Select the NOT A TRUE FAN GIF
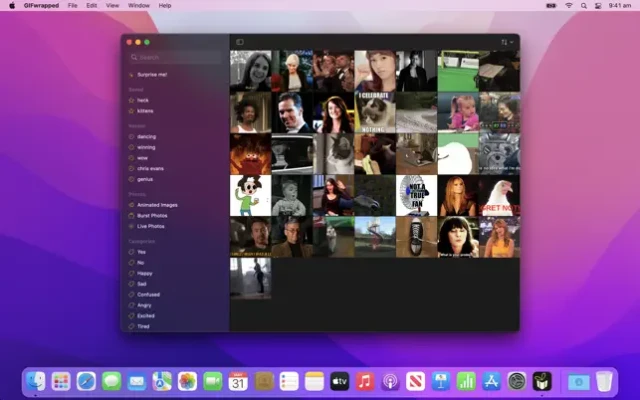This screenshot has width=640, height=400. 416,196
